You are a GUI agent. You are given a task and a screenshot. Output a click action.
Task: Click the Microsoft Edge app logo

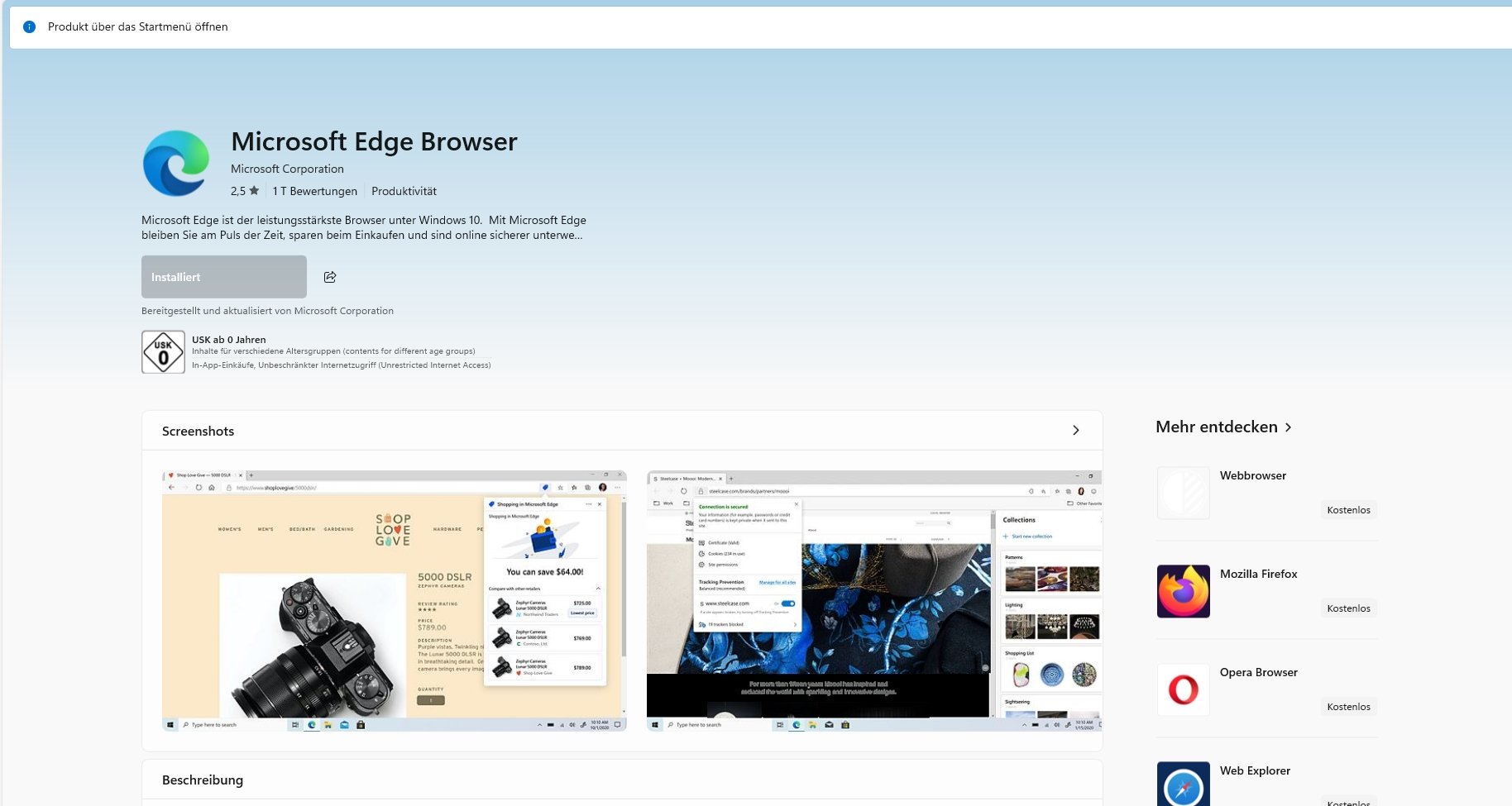[176, 163]
